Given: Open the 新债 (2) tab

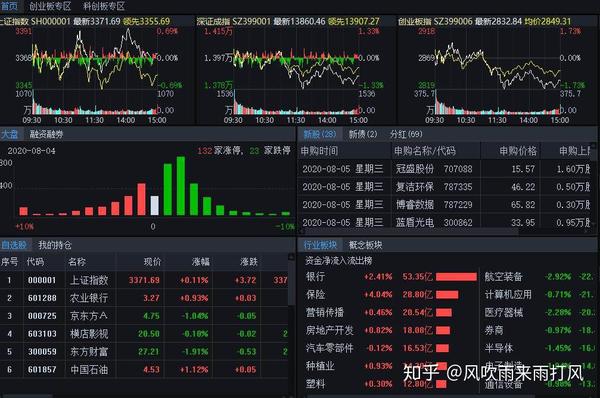Looking at the screenshot, I should pos(363,134).
